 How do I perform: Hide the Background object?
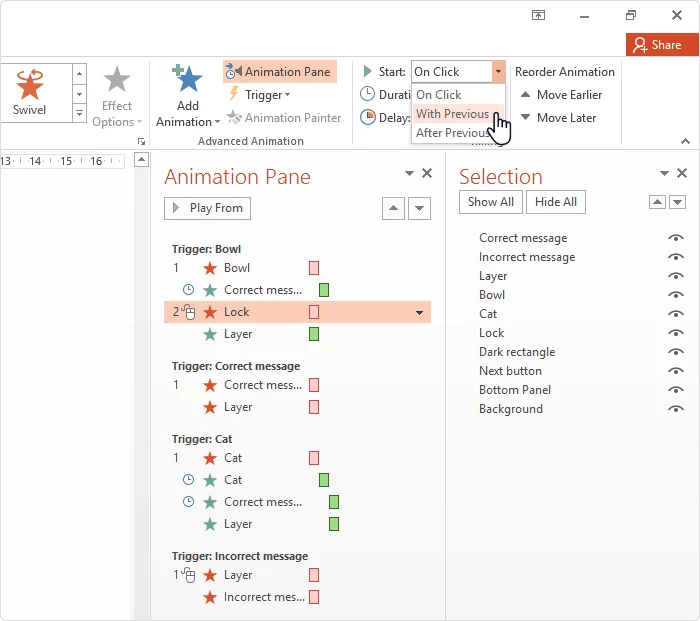pos(676,409)
